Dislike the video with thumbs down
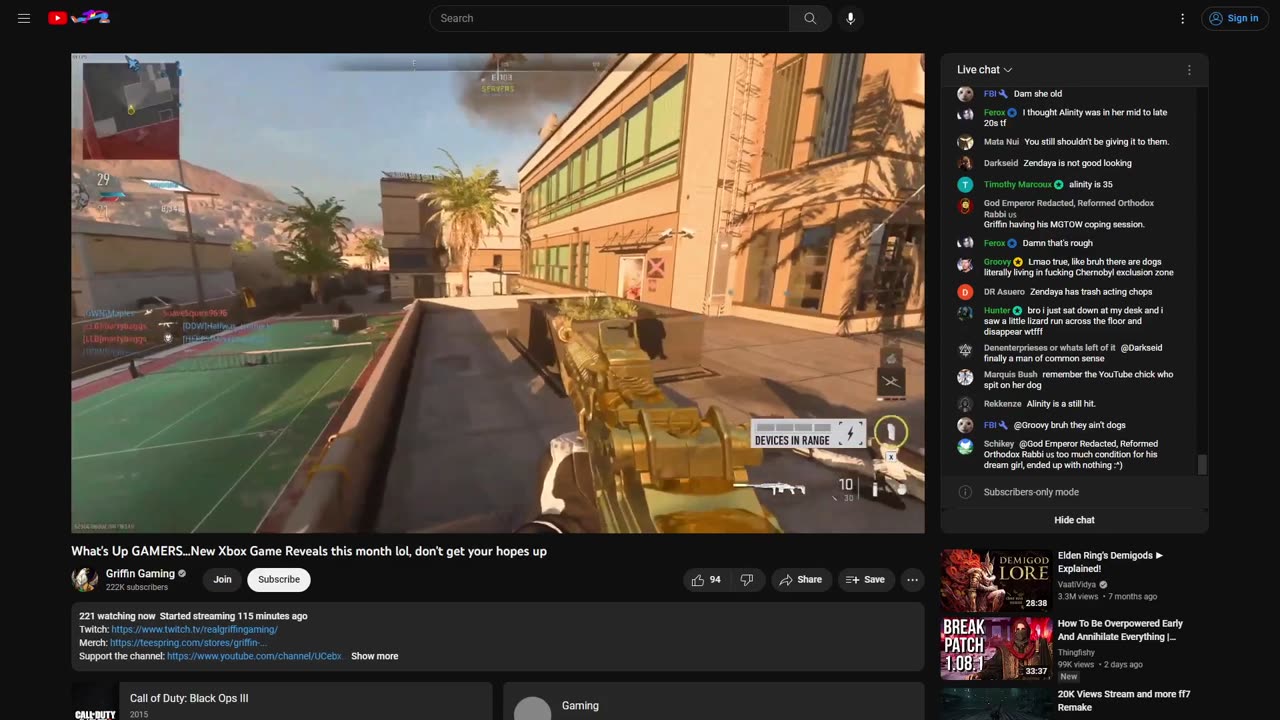This screenshot has height=720, width=1280. pyautogui.click(x=747, y=580)
